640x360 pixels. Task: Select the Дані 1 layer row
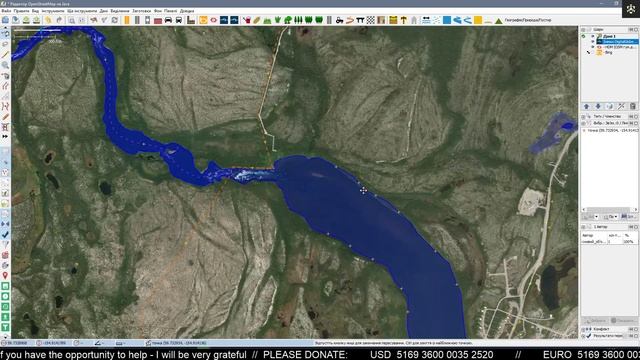[610, 36]
